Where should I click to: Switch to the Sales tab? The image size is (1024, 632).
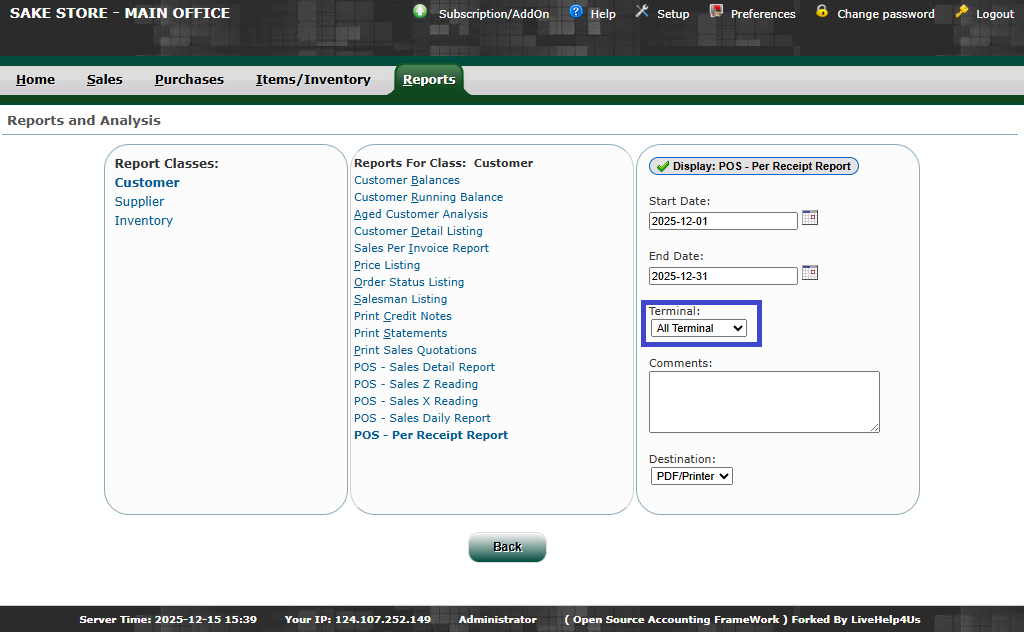click(x=104, y=80)
